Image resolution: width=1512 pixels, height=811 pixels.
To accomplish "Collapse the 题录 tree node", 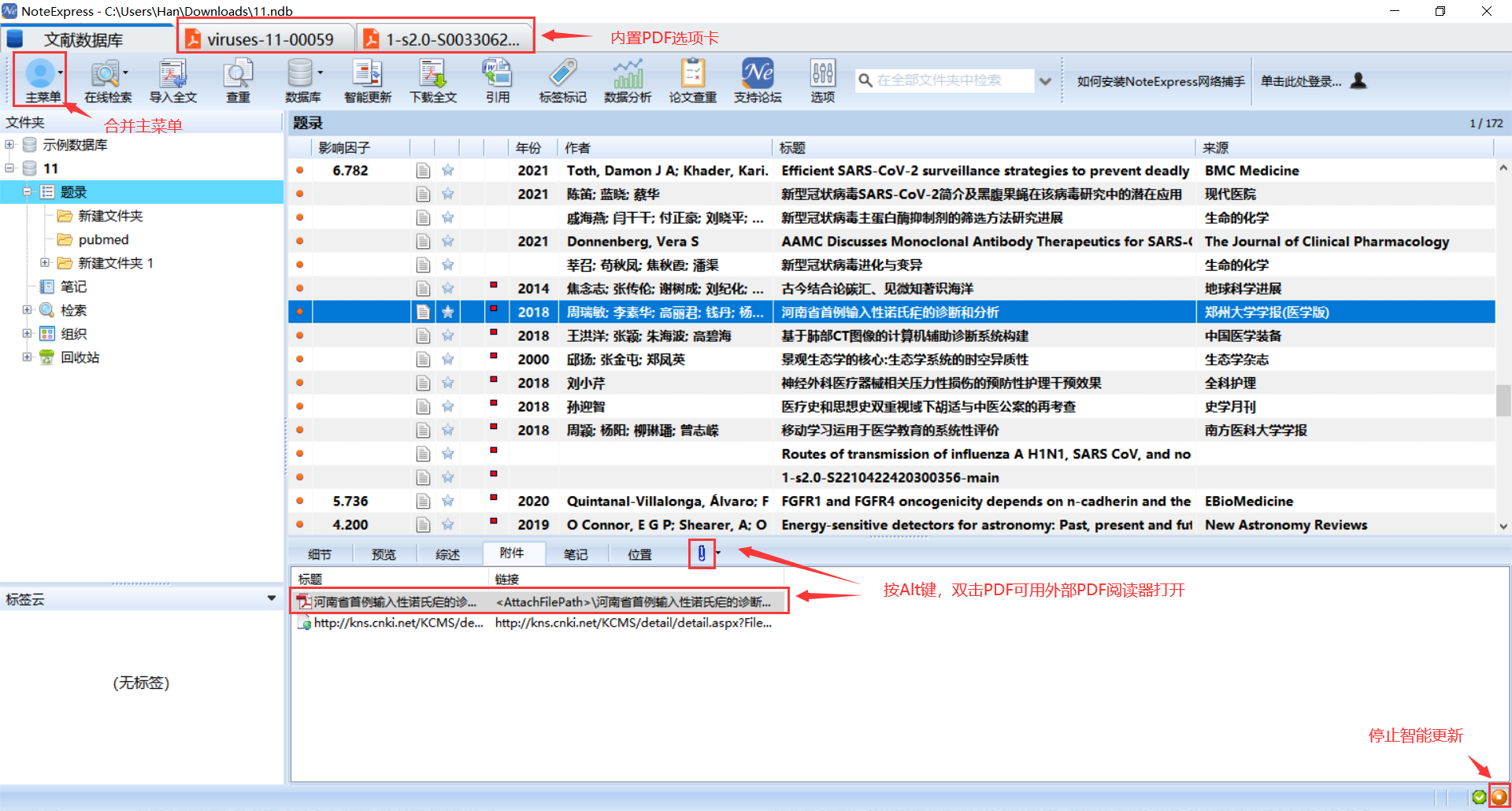I will tap(27, 191).
